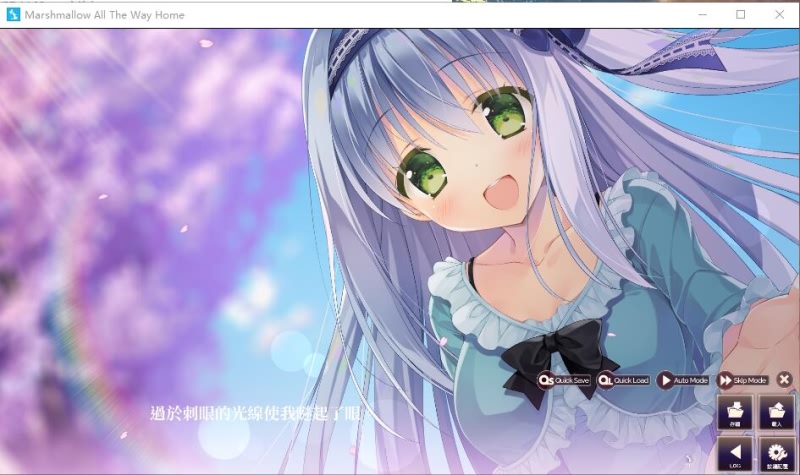Viewport: 800px width, 475px height.
Task: Open the LOG backlog button
Action: click(x=735, y=453)
